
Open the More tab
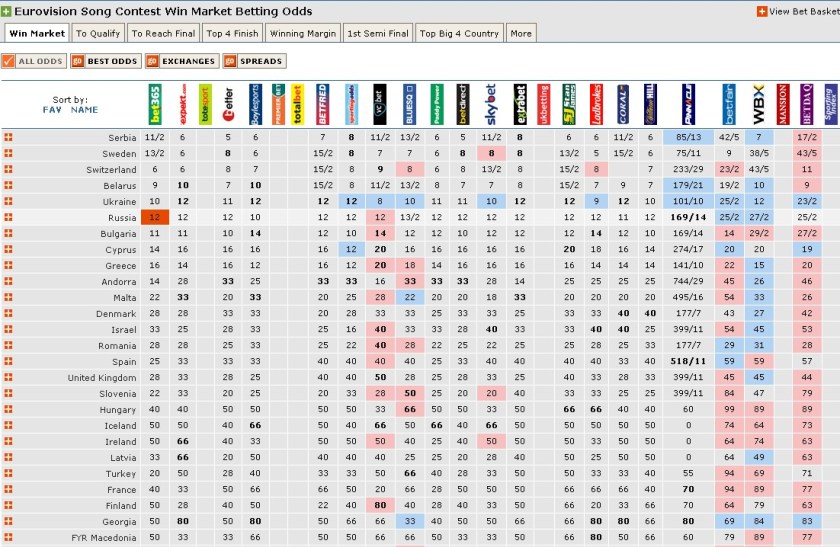[x=521, y=33]
